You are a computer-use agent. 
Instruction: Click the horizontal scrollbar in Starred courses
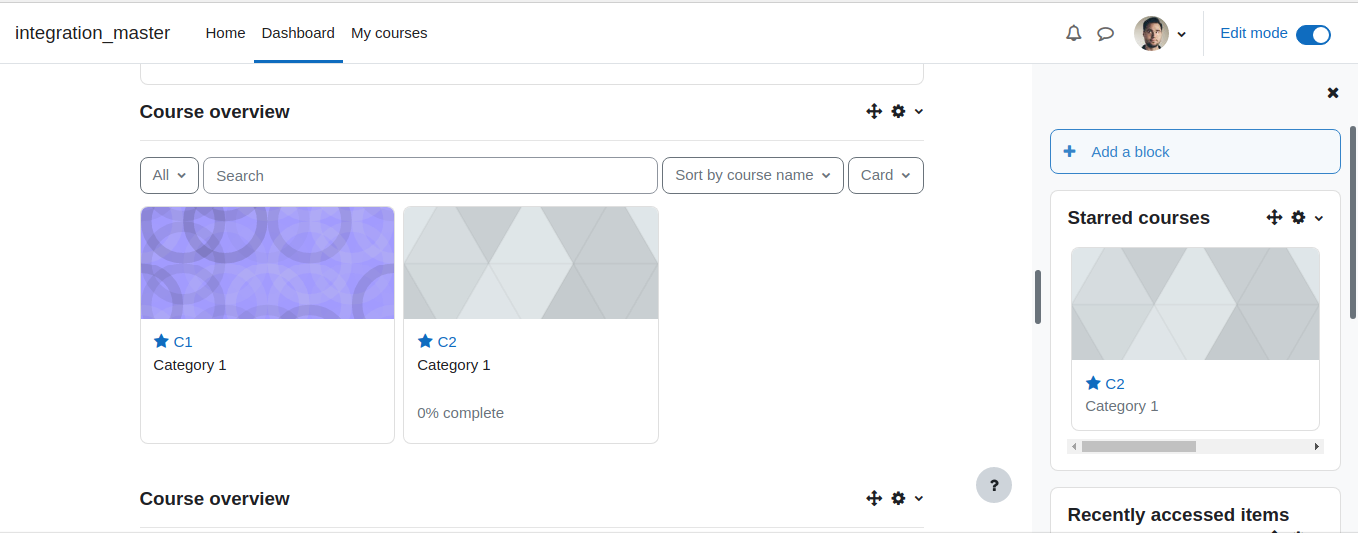1195,447
